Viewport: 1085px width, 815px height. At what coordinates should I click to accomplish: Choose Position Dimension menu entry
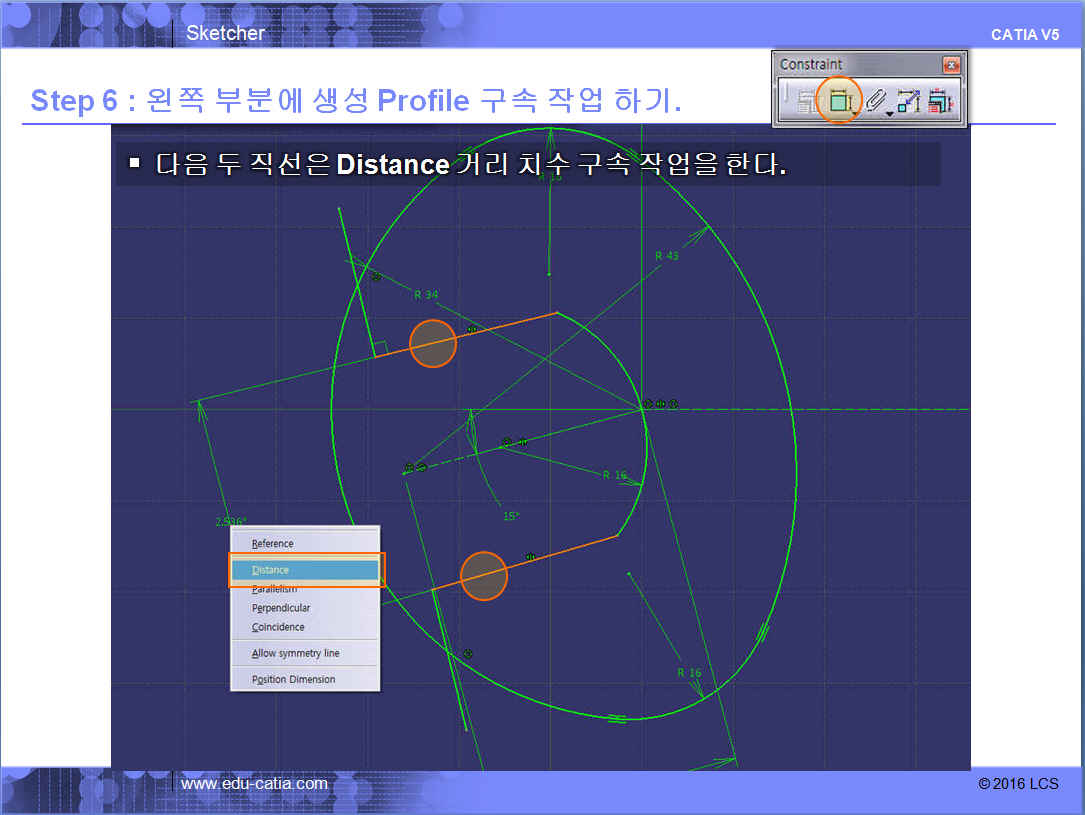pyautogui.click(x=293, y=679)
